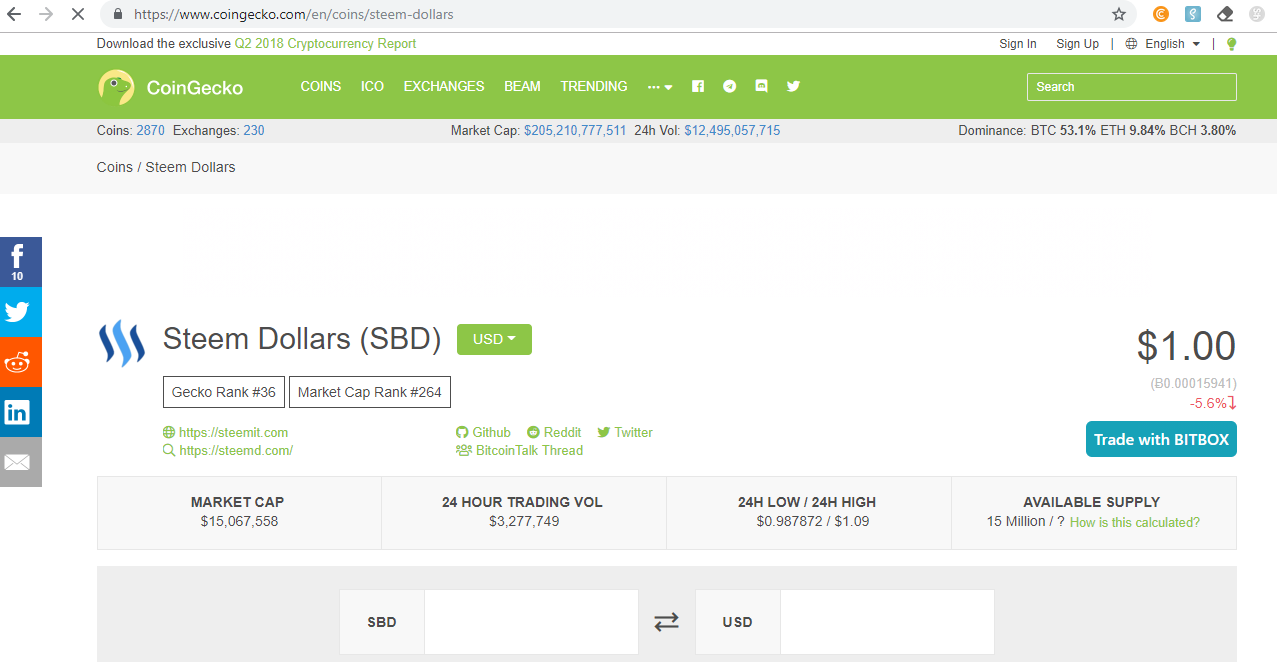Open the Twitter link under coin title
This screenshot has width=1277, height=662.
click(x=625, y=432)
